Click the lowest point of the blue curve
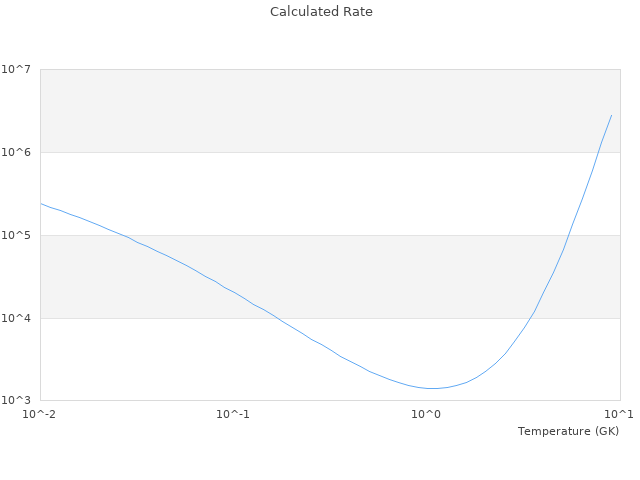Viewport: 640px width, 480px height. (x=432, y=388)
